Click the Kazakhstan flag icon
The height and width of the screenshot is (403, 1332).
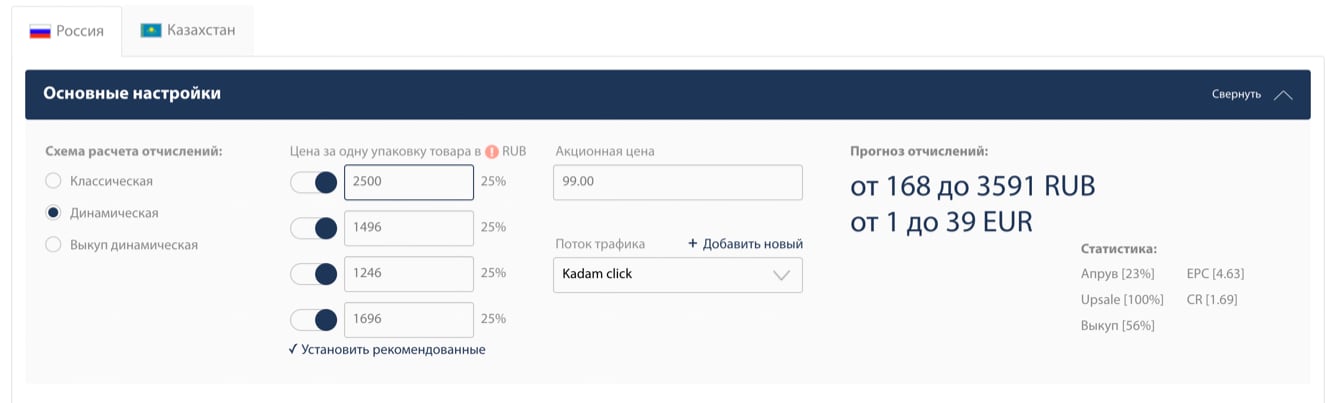coord(151,31)
